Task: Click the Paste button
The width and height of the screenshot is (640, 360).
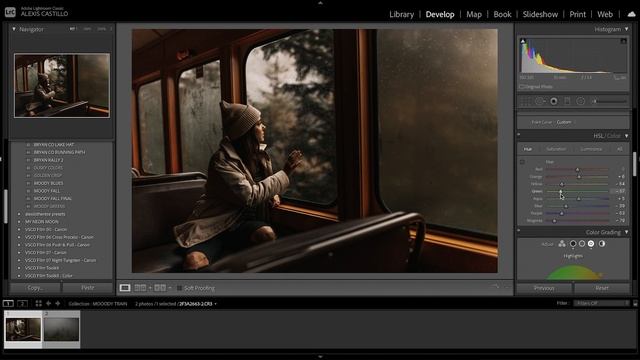Action: coord(87,288)
